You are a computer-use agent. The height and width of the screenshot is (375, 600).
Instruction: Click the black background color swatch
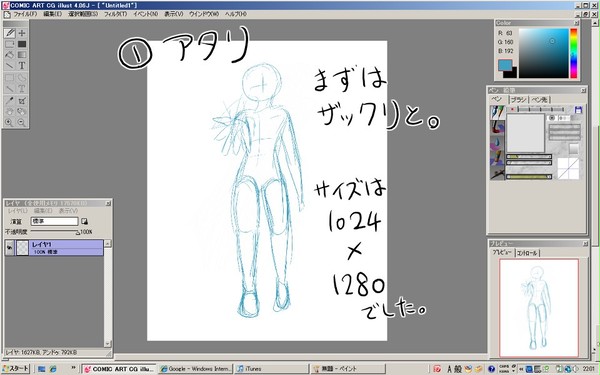(512, 73)
